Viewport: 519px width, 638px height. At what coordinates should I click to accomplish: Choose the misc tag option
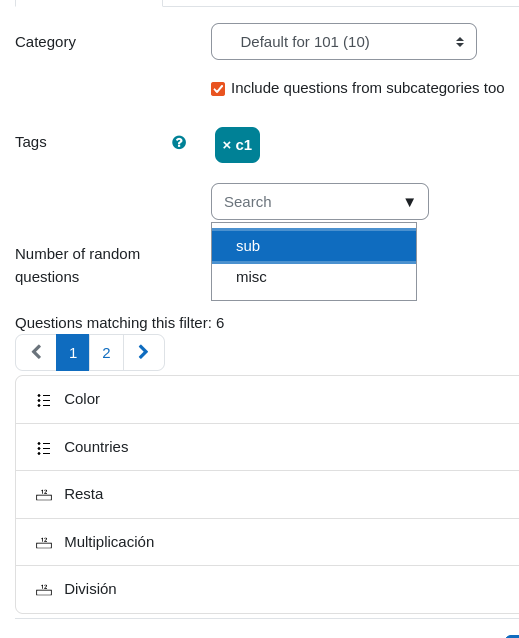pos(314,277)
